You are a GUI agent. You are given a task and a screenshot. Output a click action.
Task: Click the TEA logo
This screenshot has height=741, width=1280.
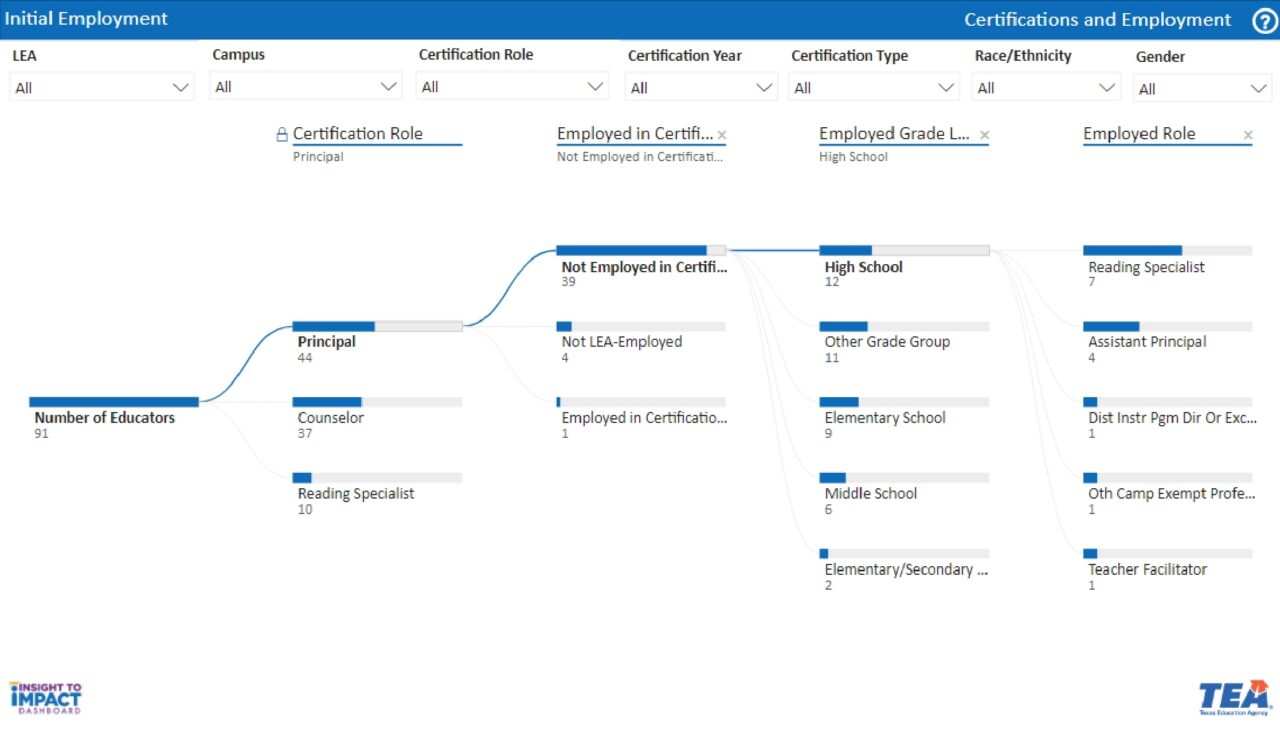1235,694
